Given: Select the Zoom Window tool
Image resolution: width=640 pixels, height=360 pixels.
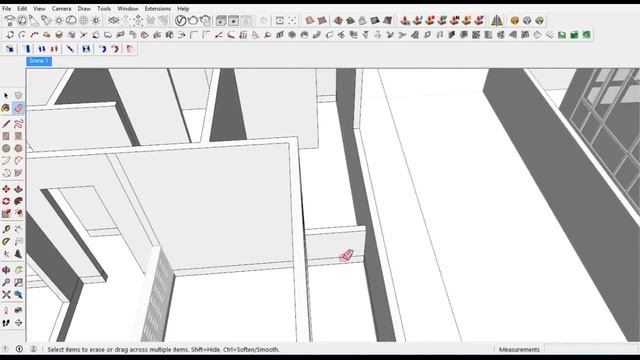Looking at the screenshot, I should 18,282.
